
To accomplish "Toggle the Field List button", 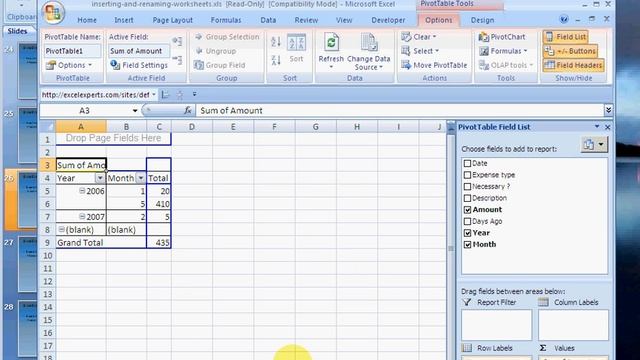I will pos(565,37).
